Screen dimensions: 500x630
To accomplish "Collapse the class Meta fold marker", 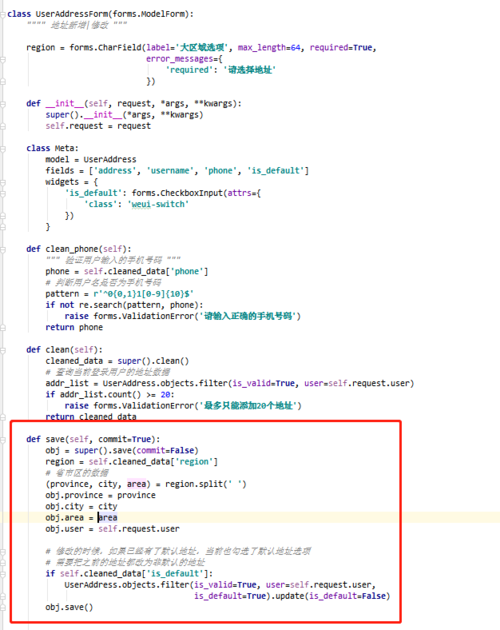I will pyautogui.click(x=3, y=149).
